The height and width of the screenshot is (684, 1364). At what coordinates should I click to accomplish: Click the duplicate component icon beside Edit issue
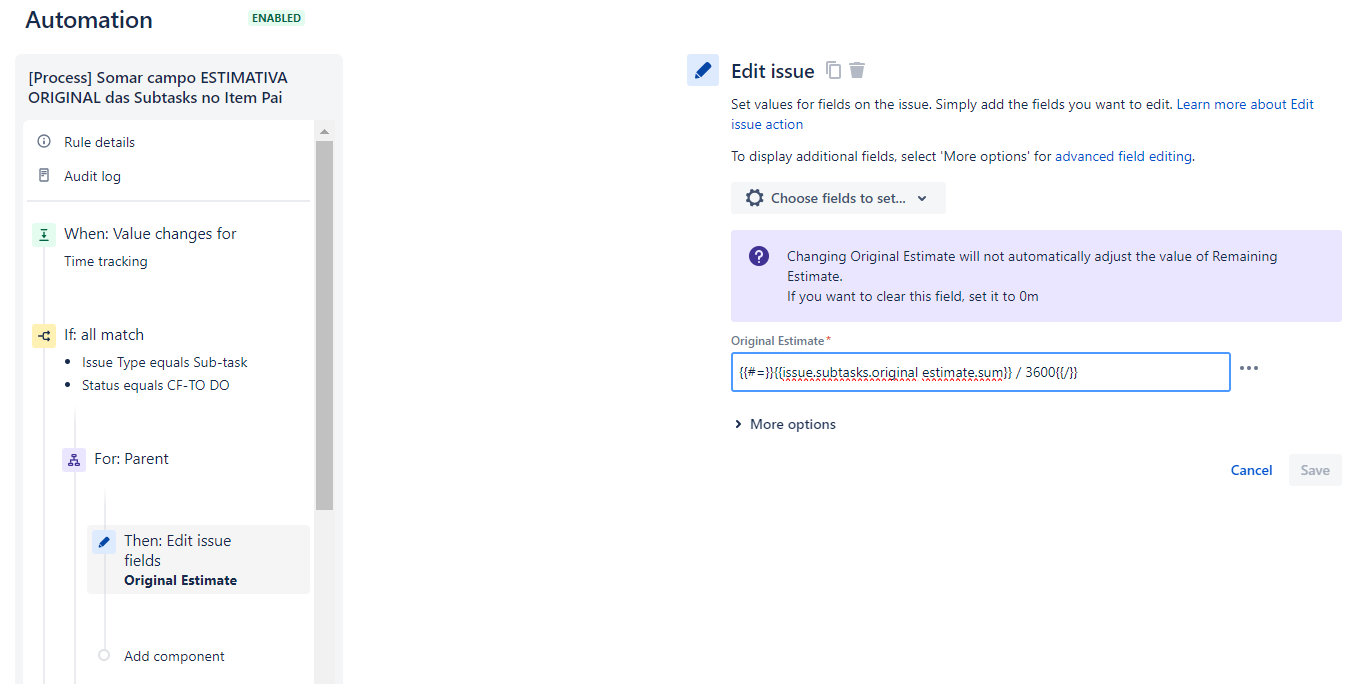(834, 70)
